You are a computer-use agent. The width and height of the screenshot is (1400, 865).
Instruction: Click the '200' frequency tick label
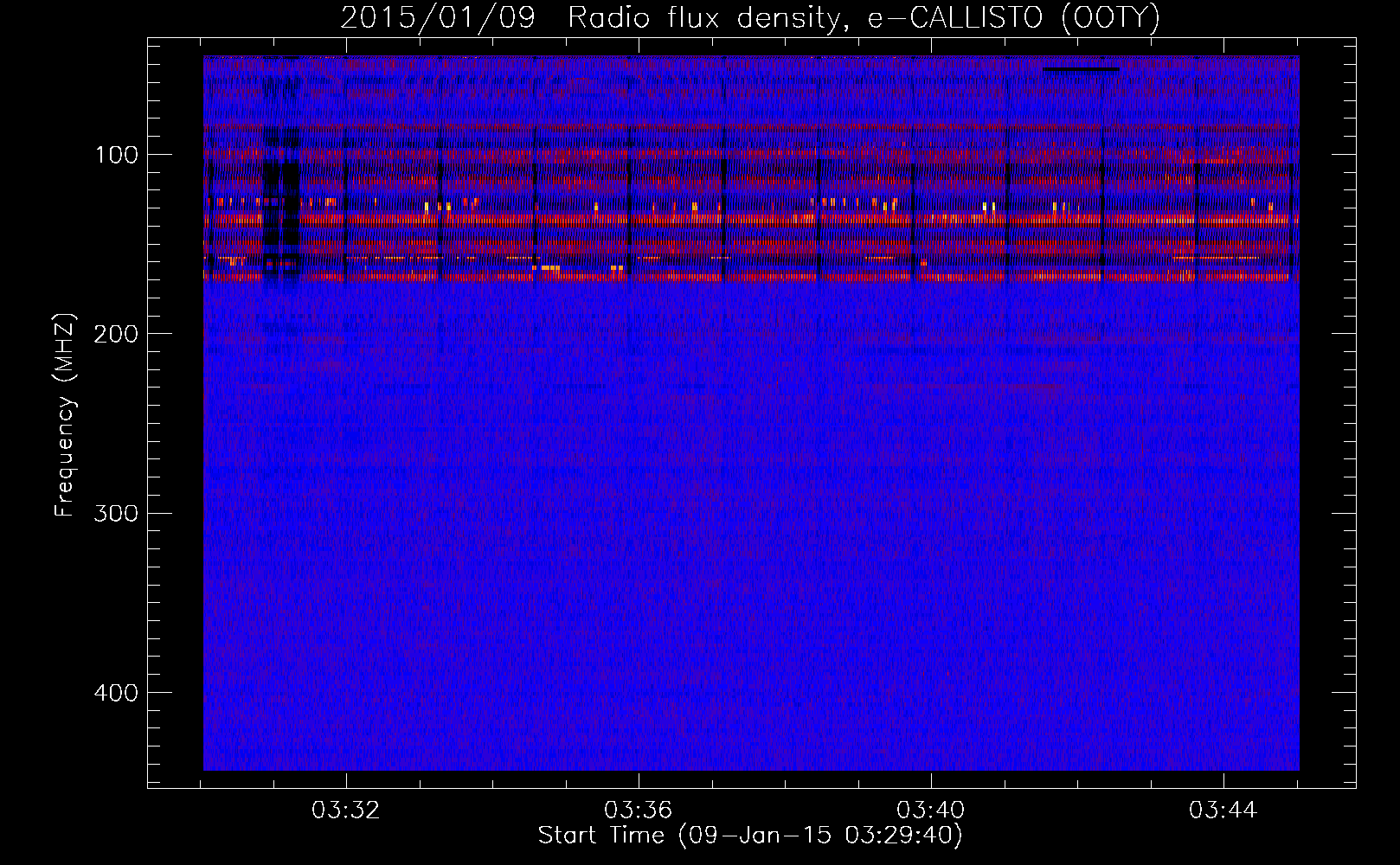pyautogui.click(x=117, y=334)
